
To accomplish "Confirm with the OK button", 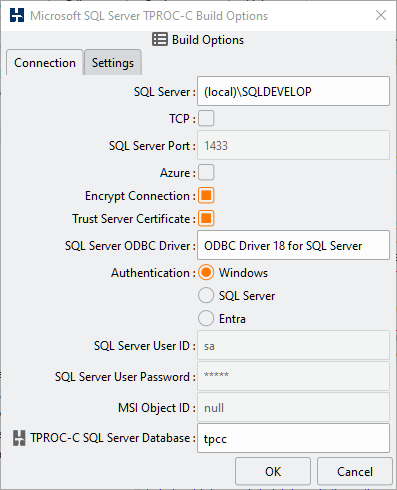I will (273, 471).
